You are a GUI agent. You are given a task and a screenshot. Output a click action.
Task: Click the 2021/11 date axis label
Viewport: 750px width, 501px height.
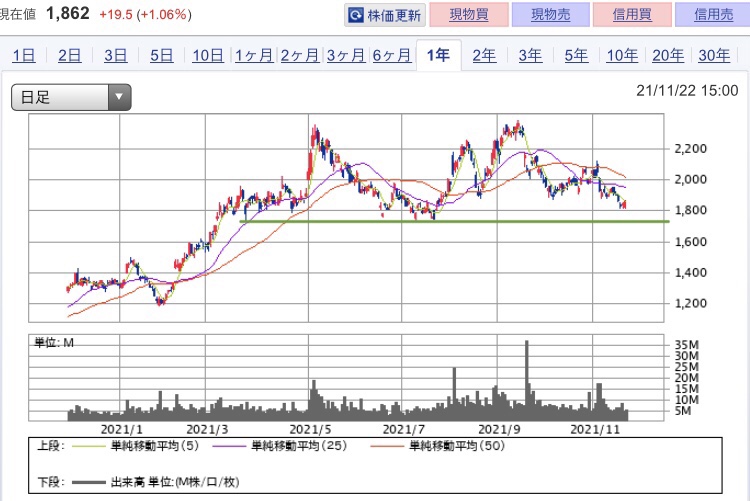click(x=595, y=429)
